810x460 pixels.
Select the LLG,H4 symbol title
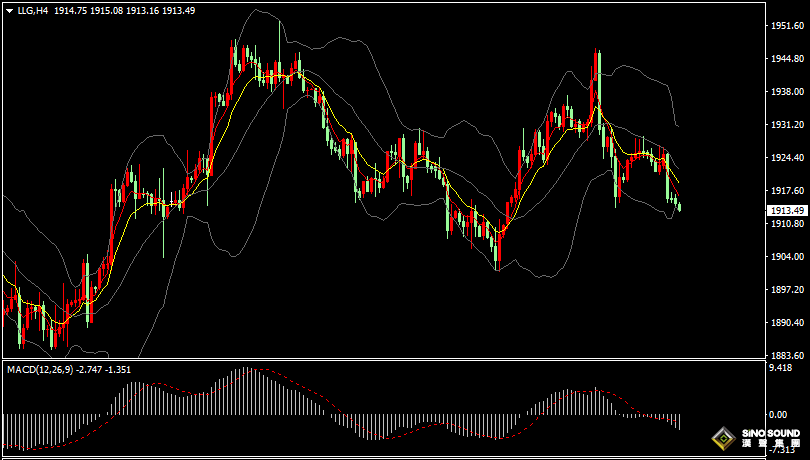point(33,10)
